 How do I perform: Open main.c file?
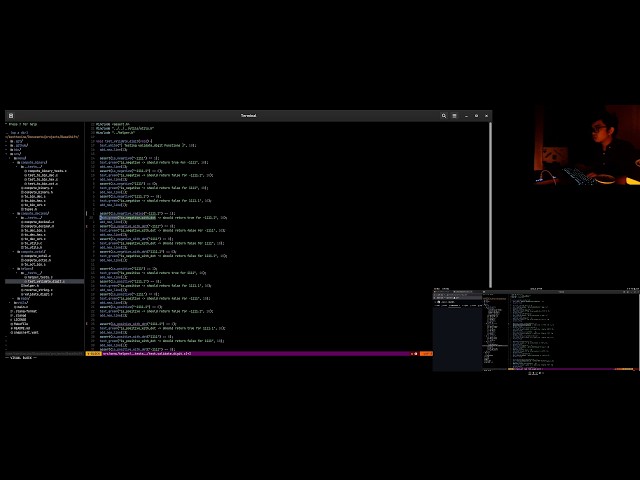[x=20, y=307]
